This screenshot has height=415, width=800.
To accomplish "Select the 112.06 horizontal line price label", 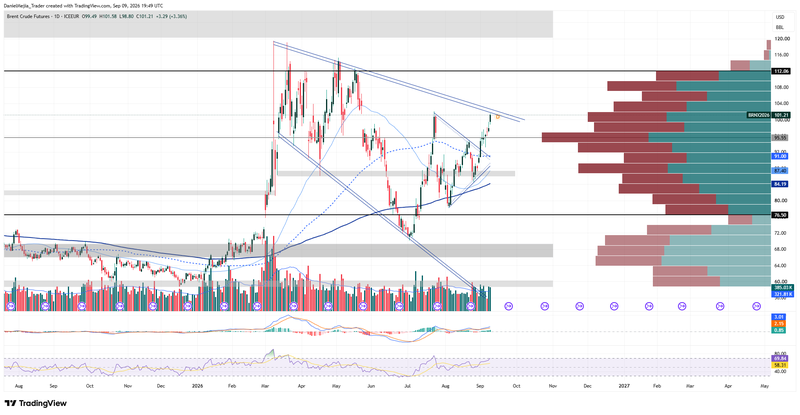I will 781,71.
